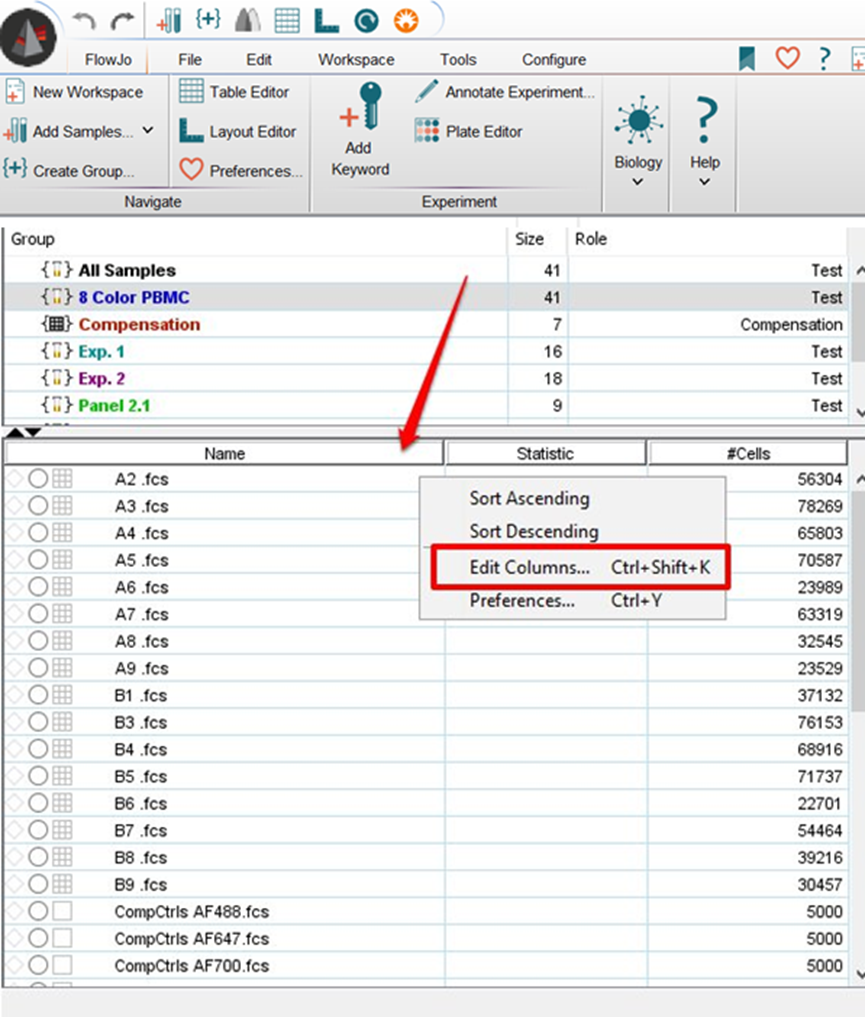Select the Panel 2.1 group
Screen dimensions: 865x1017
pyautogui.click(x=114, y=405)
